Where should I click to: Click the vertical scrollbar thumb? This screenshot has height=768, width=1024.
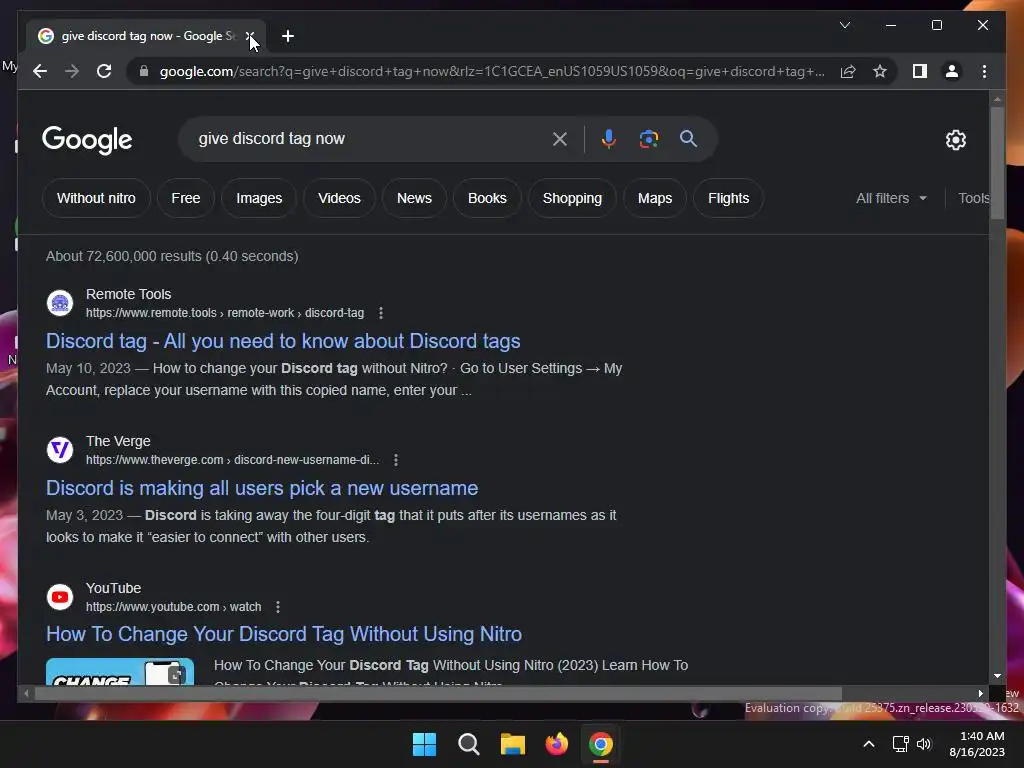pos(997,163)
